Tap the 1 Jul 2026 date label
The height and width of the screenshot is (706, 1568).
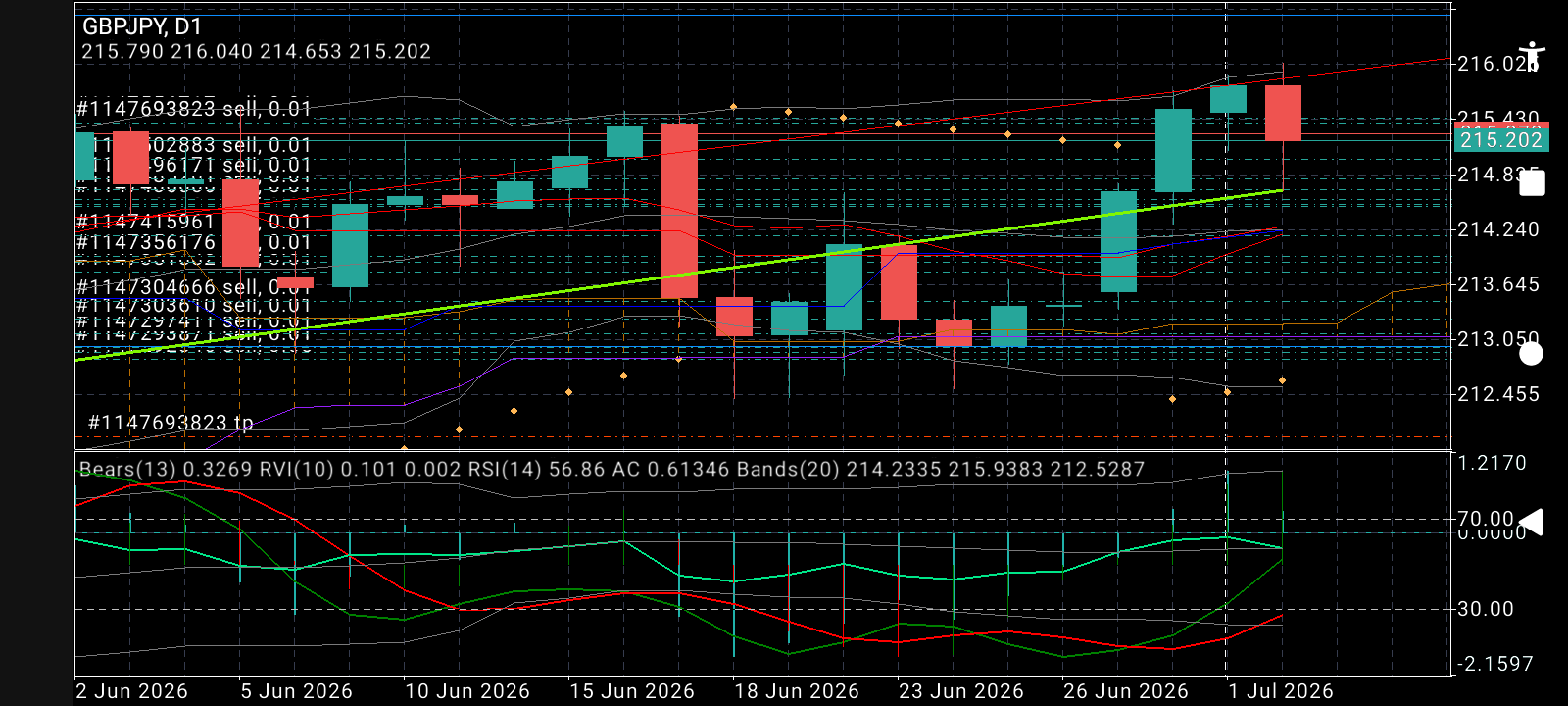pyautogui.click(x=1281, y=691)
